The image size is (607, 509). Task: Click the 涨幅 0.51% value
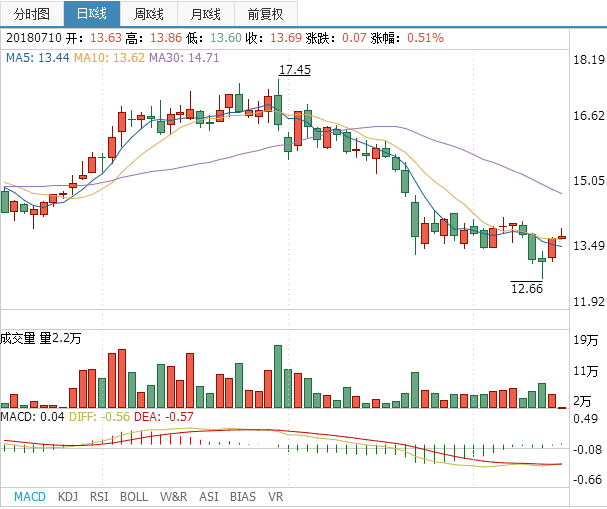click(425, 38)
